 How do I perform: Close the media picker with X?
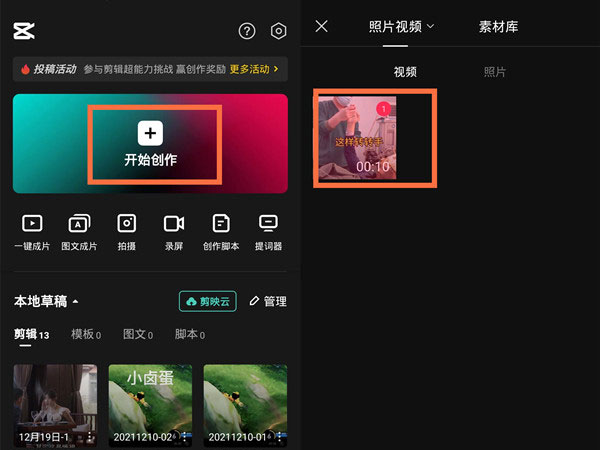[321, 27]
